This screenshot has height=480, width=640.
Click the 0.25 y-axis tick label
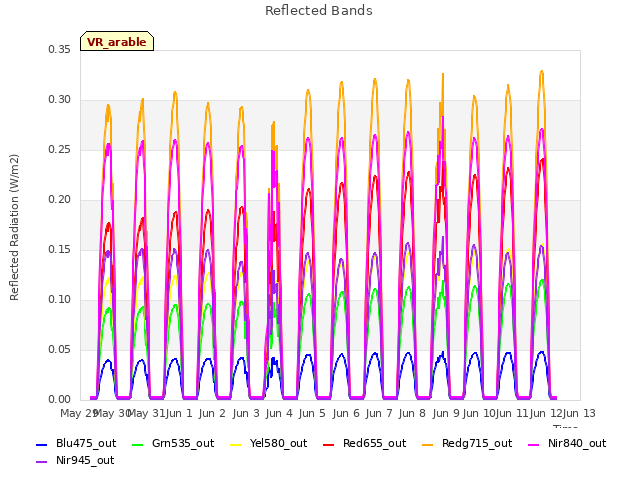point(60,149)
